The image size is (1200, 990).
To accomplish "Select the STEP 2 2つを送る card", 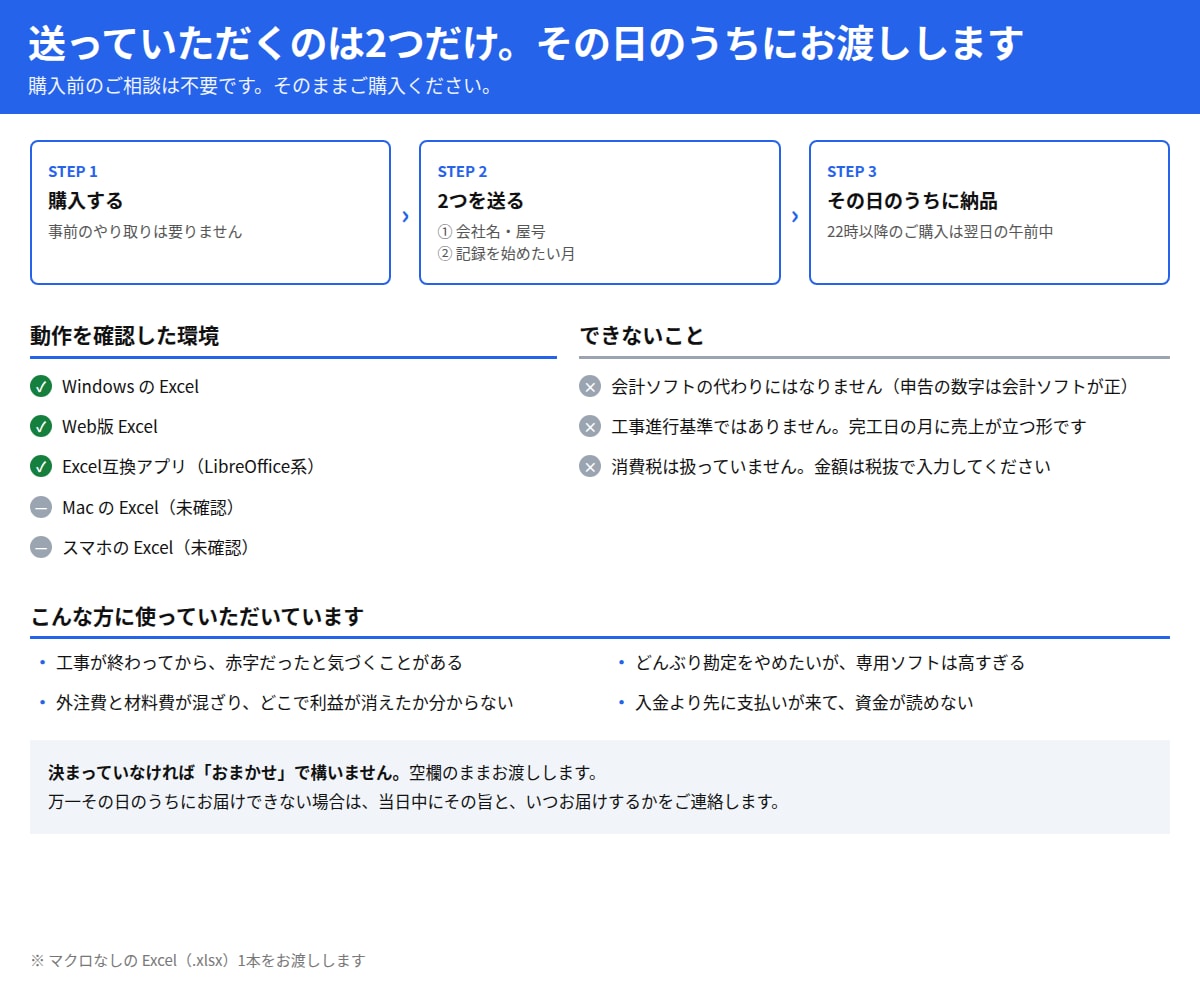I will click(x=600, y=212).
